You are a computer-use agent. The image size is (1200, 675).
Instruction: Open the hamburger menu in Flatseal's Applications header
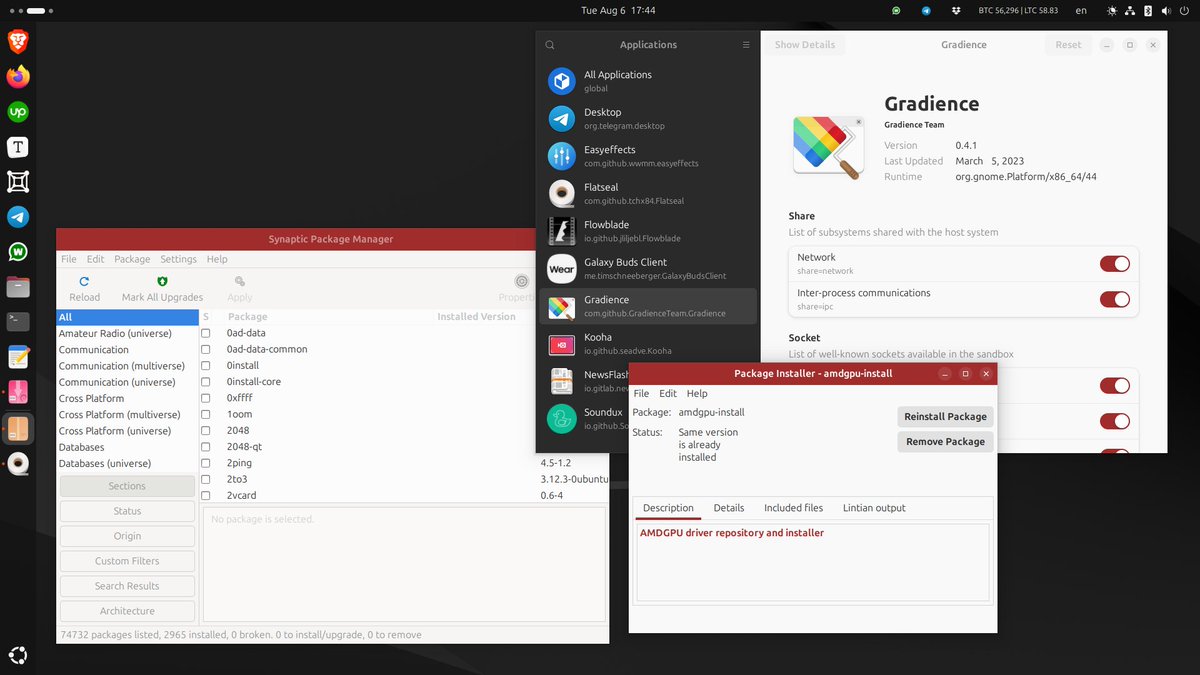pyautogui.click(x=746, y=45)
